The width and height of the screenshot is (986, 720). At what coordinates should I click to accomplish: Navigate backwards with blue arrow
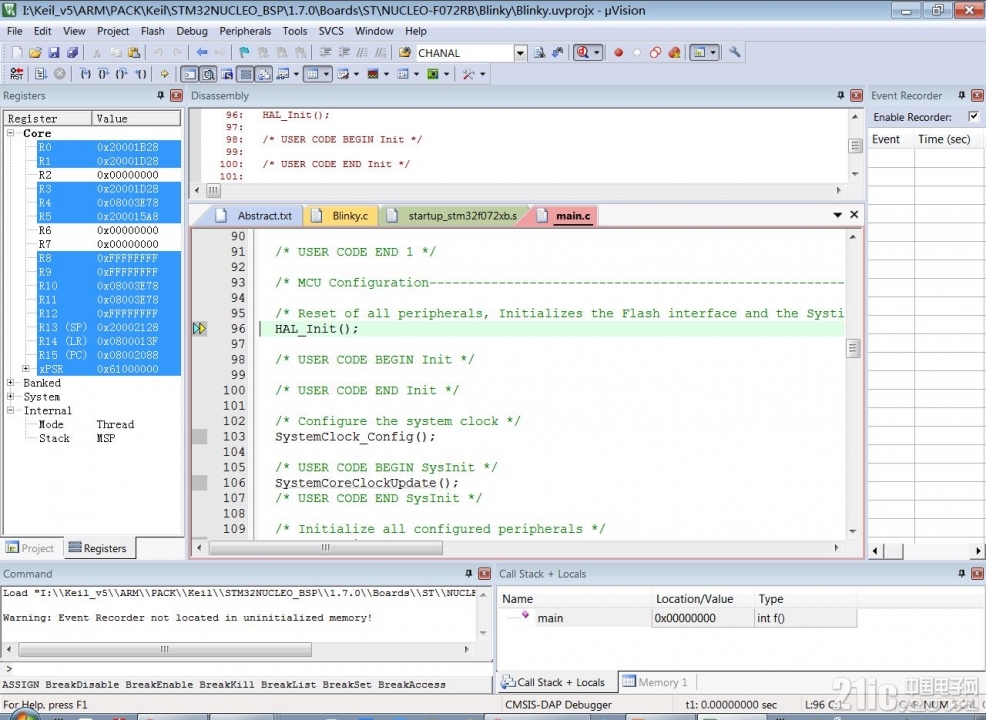201,53
